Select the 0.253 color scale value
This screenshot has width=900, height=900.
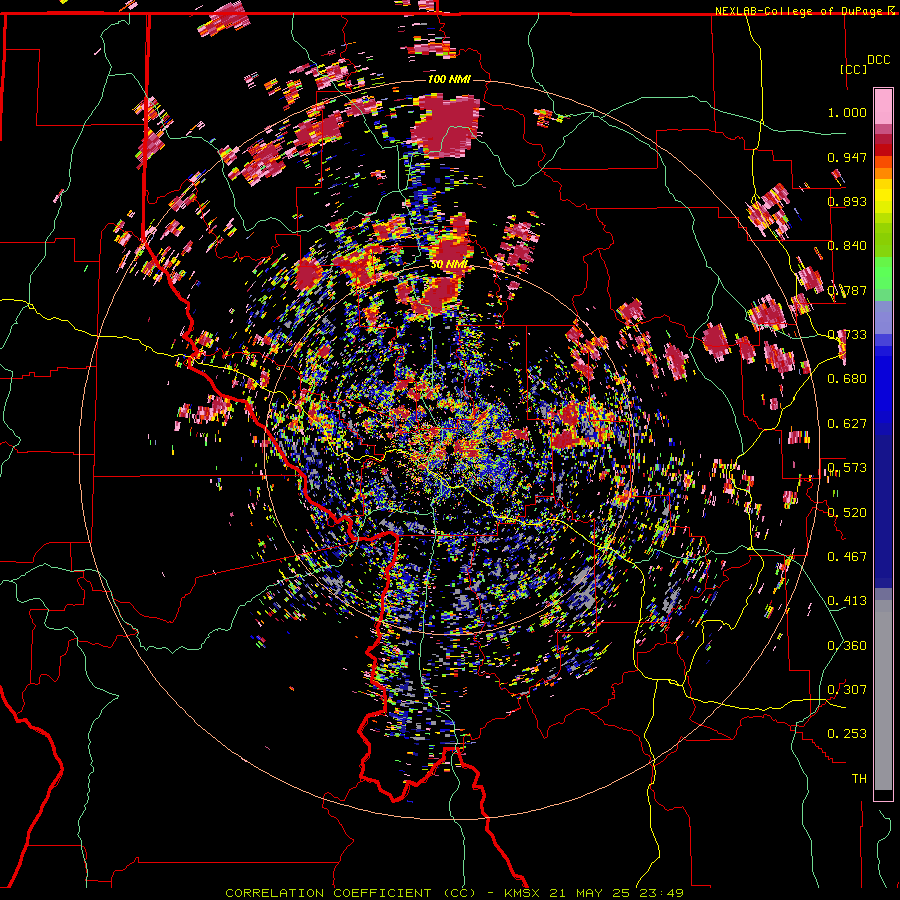click(x=847, y=734)
